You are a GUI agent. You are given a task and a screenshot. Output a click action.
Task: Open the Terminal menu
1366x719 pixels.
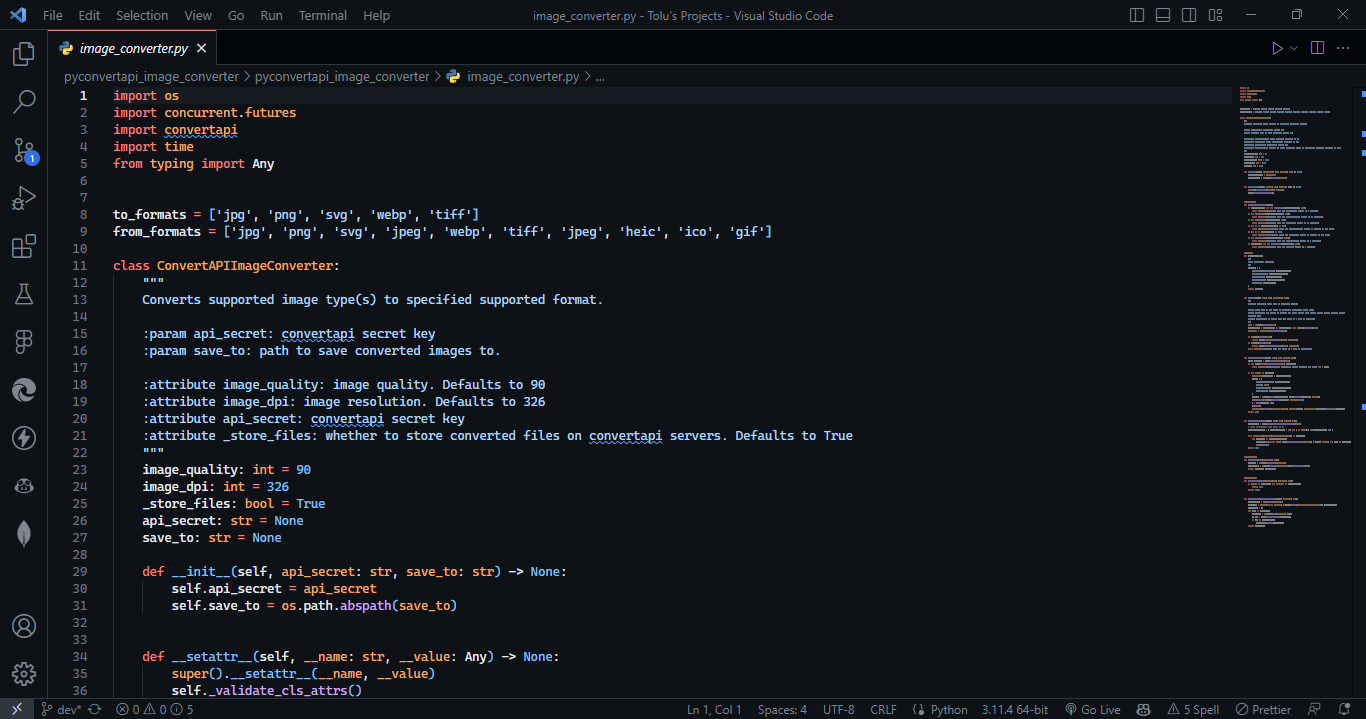[x=323, y=15]
